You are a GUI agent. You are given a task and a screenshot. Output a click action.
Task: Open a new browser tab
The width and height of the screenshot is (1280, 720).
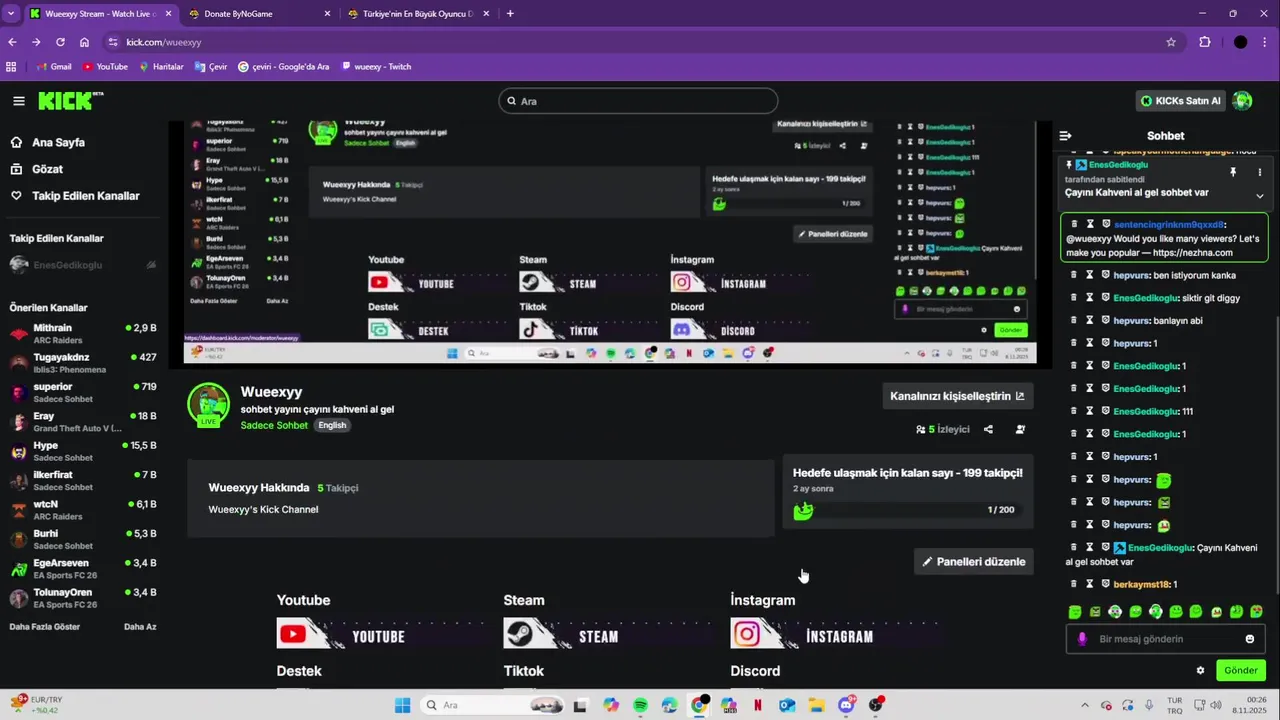510,14
